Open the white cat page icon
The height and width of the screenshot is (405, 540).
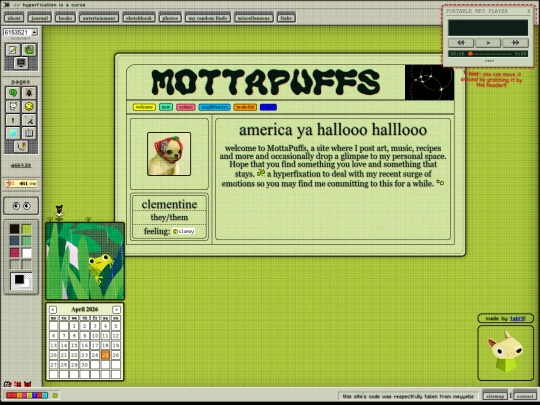13,106
